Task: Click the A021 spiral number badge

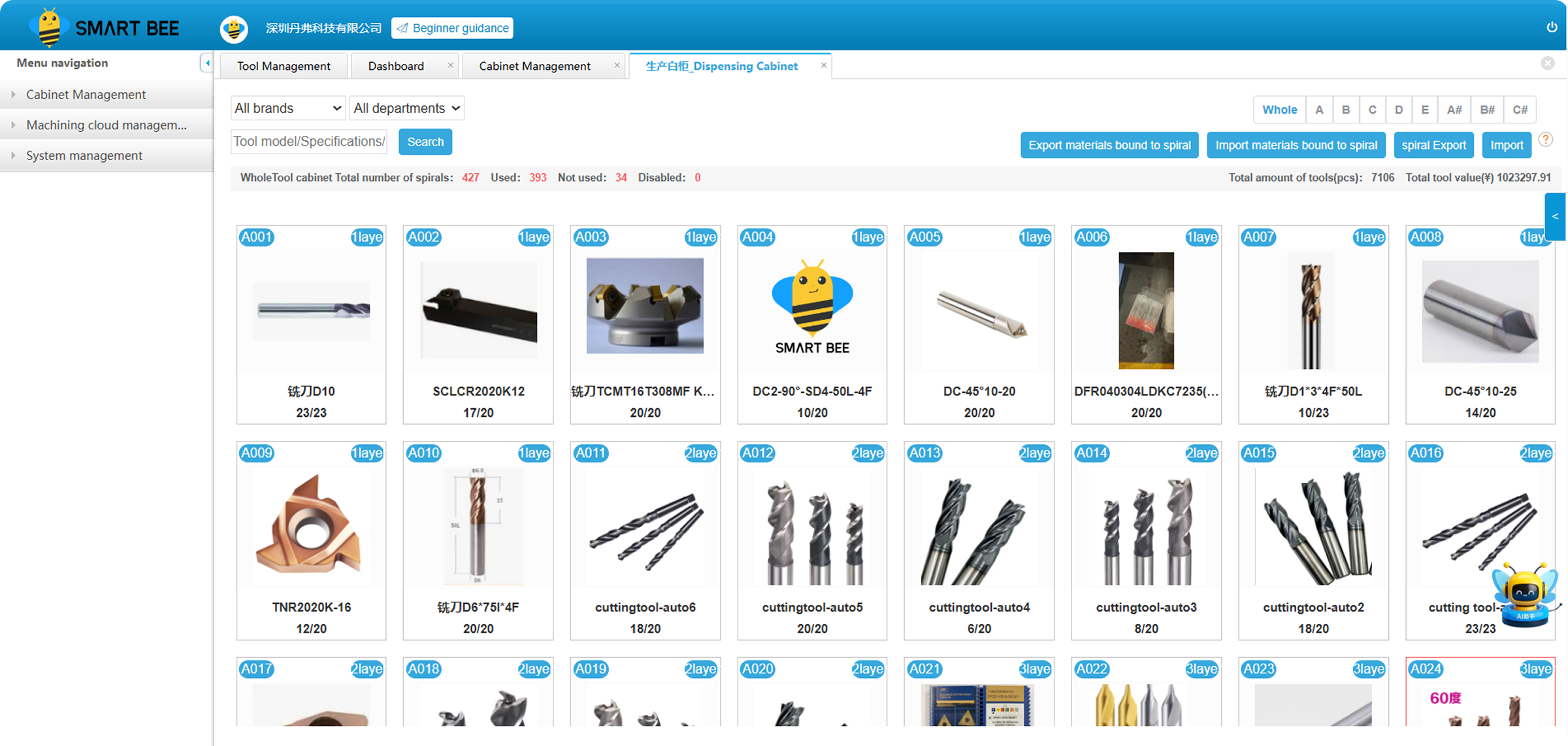Action: click(925, 669)
